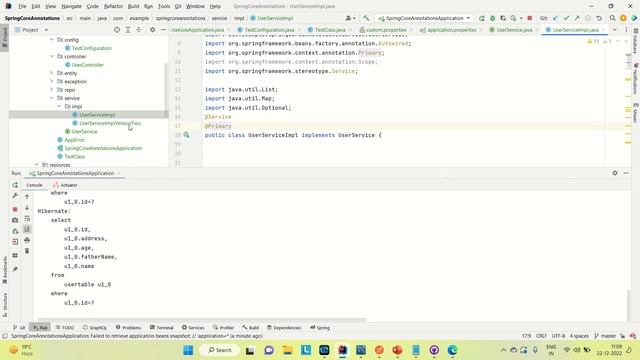
Task: Open the Actuator tab in Run panel
Action: coord(65,185)
